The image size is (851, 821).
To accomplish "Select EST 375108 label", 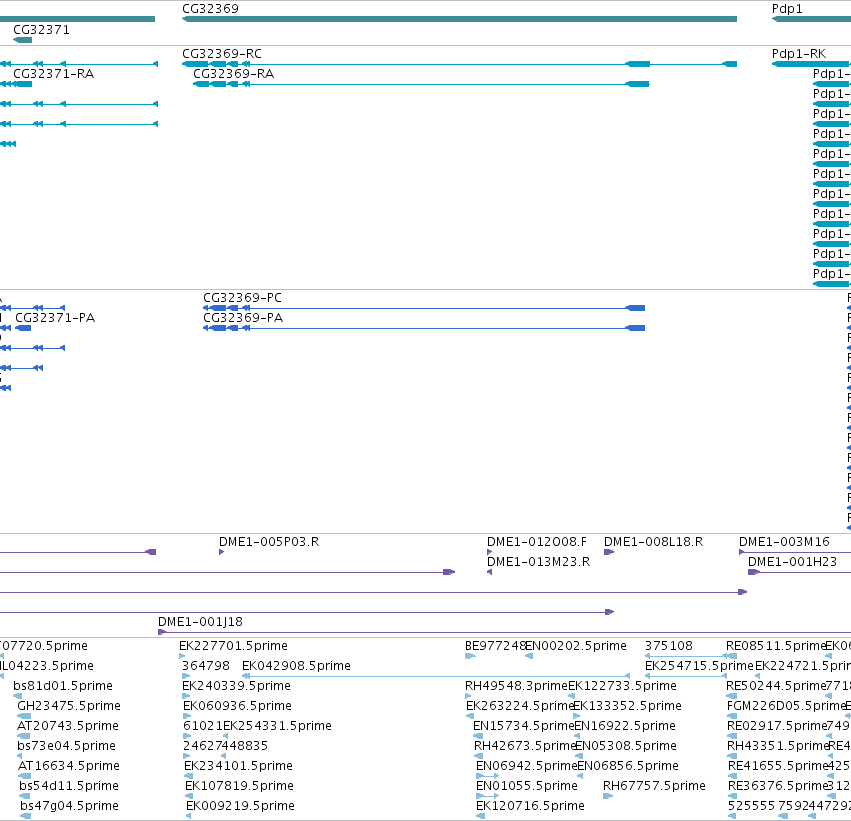I will point(669,646).
